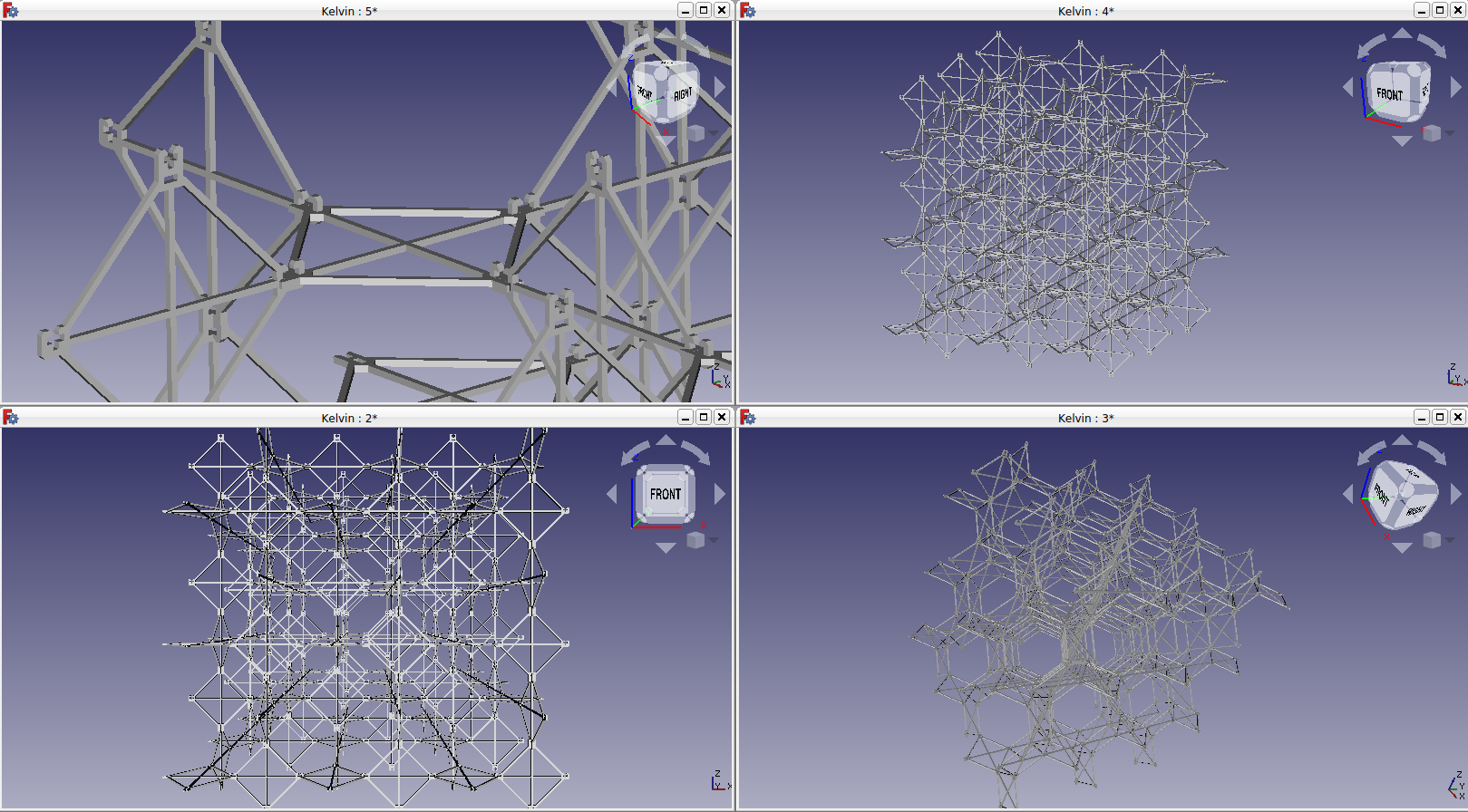Close the Kelvin : 3 subwindow
This screenshot has width=1468, height=812.
click(1457, 417)
